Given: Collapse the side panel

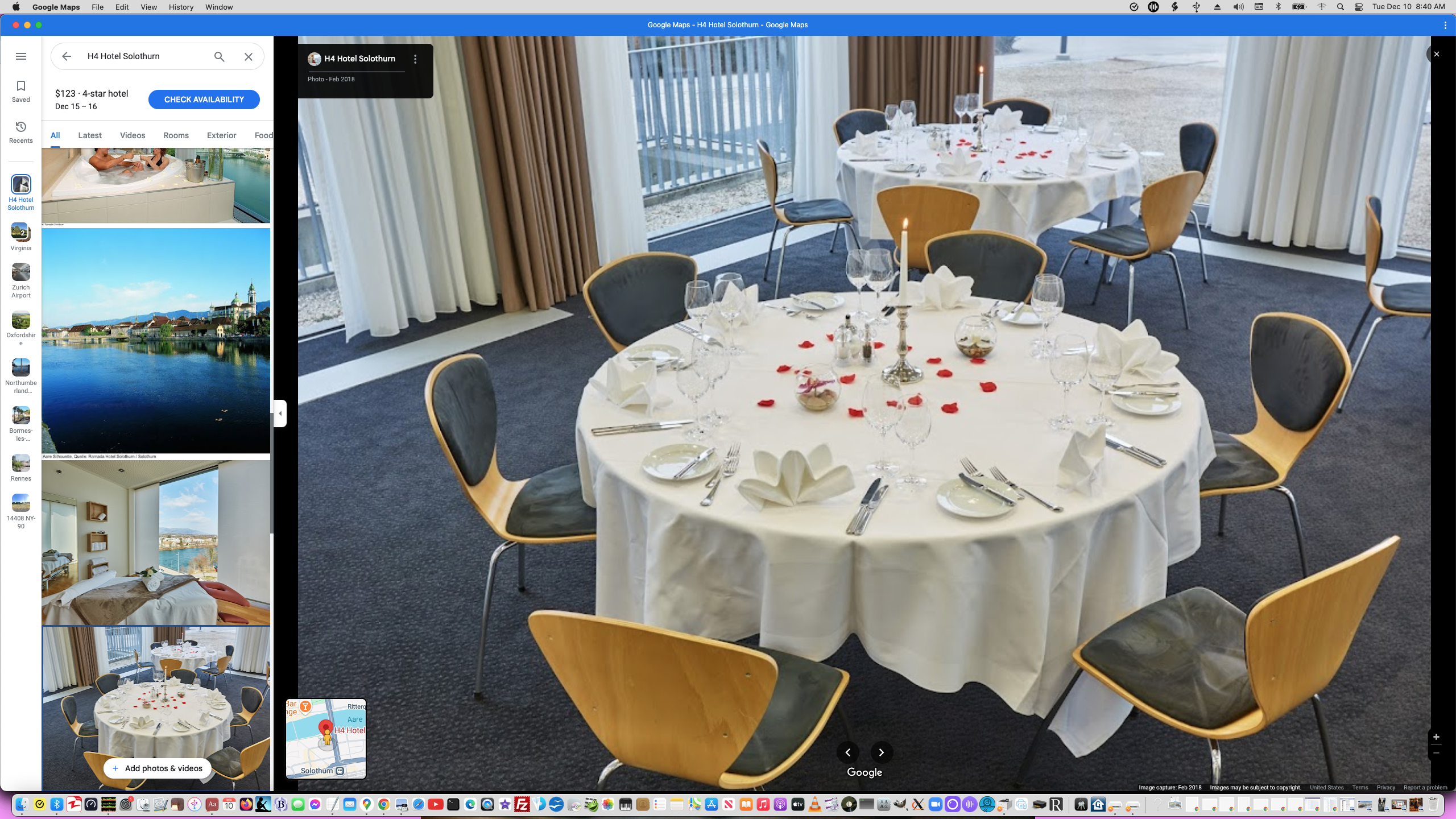Looking at the screenshot, I should point(280,413).
